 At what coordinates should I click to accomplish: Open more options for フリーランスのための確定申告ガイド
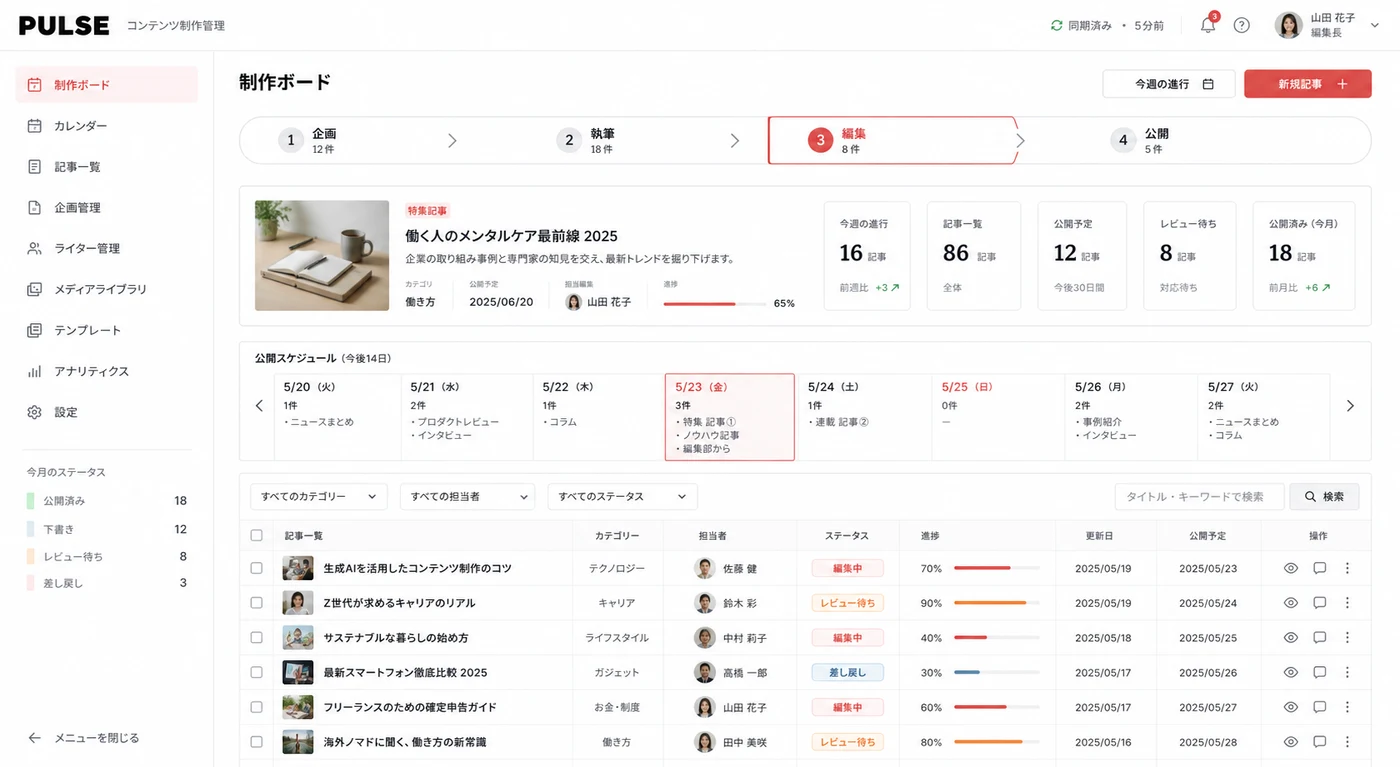[x=1347, y=707]
